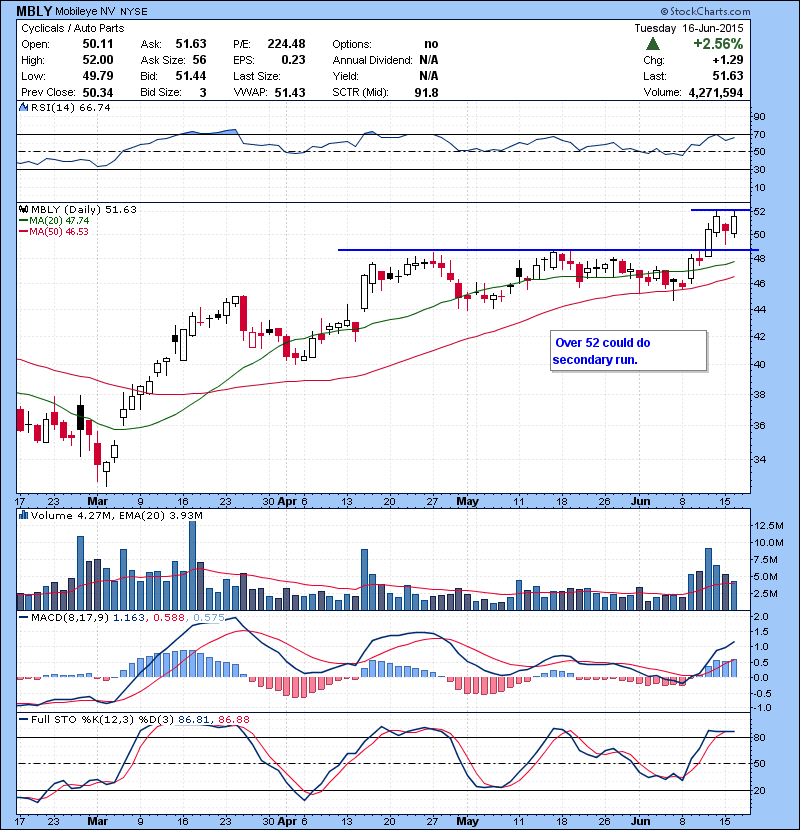Viewport: 800px width, 830px height.
Task: Click the MBLY (Daily) 51.63 legend
Action: point(84,210)
